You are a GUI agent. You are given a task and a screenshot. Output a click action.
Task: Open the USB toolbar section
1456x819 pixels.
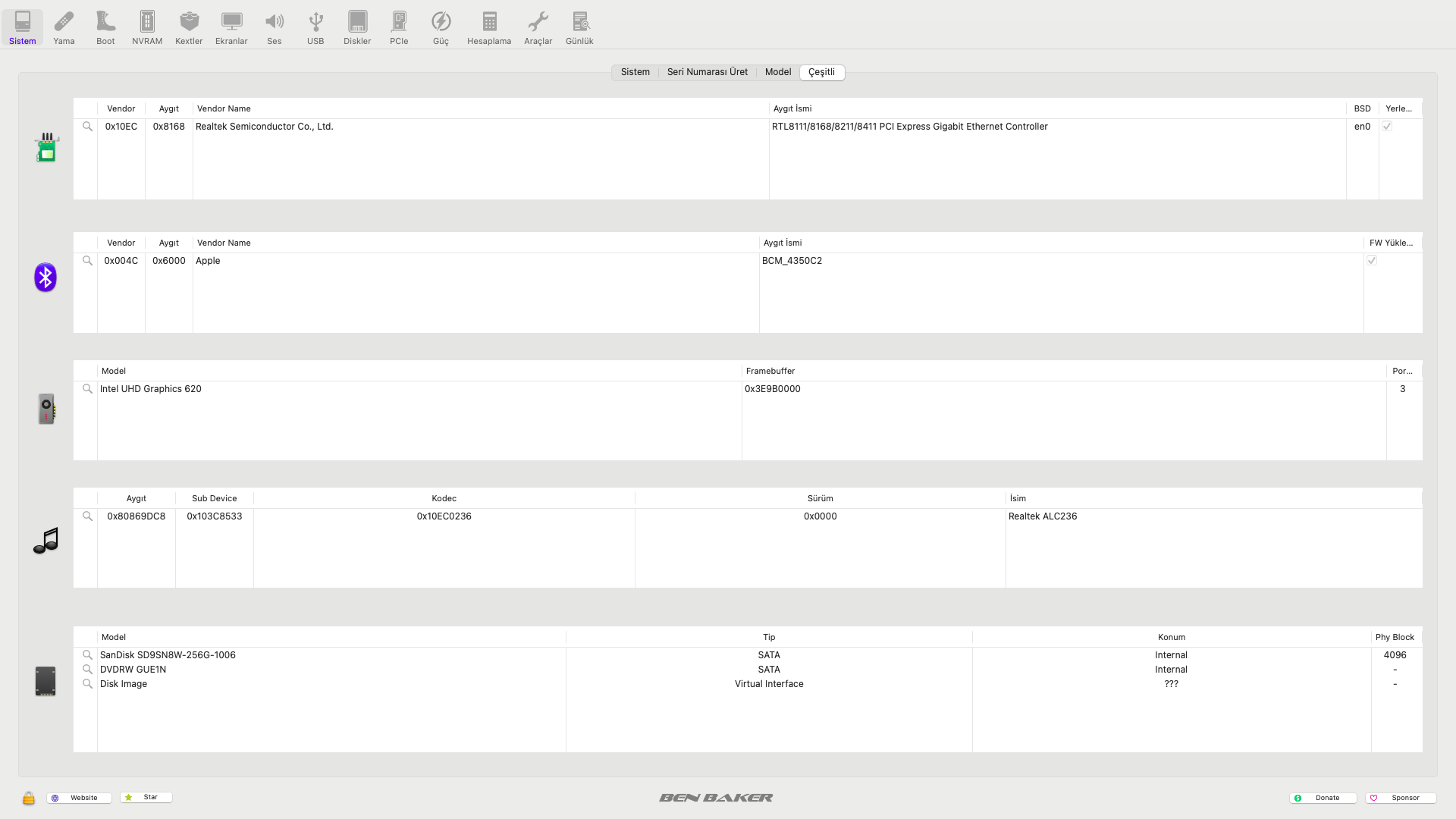click(x=315, y=28)
